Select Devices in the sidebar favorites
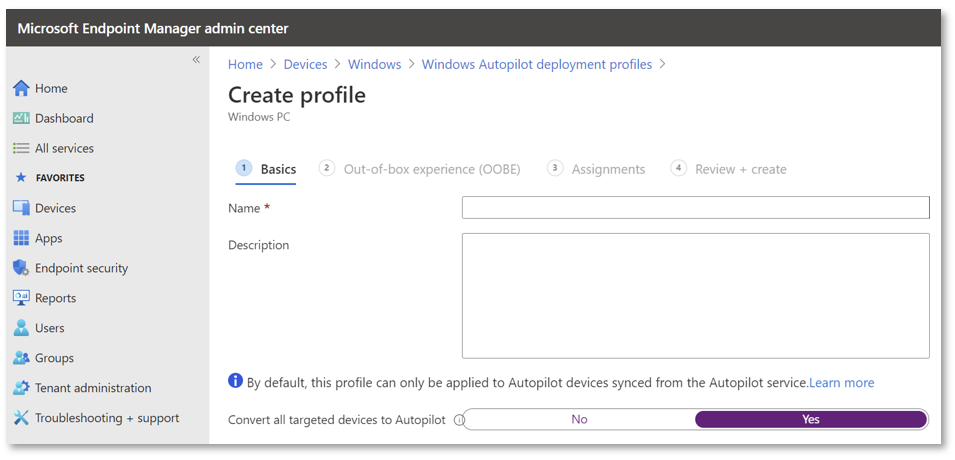The width and height of the screenshot is (955, 460). coord(55,208)
